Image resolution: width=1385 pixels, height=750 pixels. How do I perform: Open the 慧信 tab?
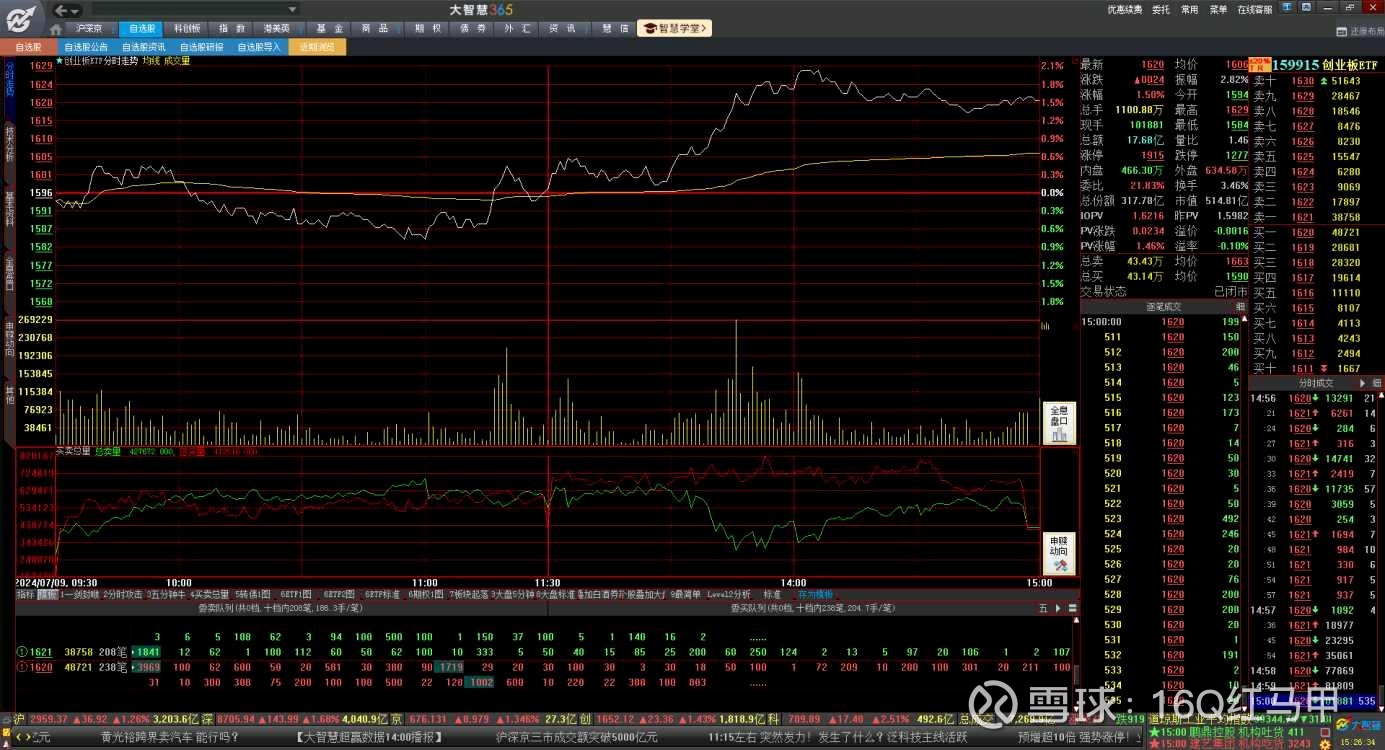pos(615,29)
